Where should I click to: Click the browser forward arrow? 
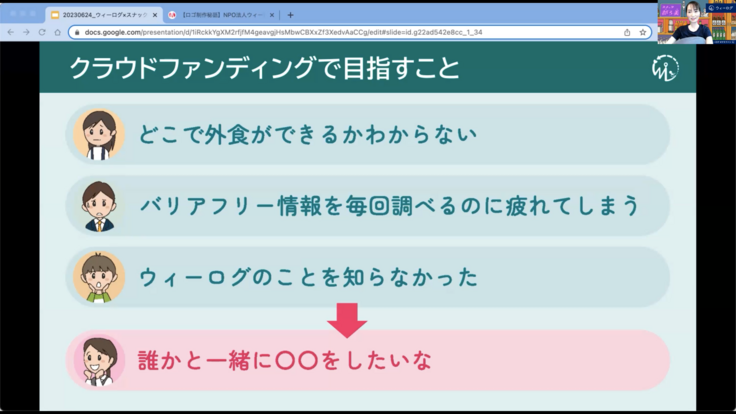pos(26,32)
